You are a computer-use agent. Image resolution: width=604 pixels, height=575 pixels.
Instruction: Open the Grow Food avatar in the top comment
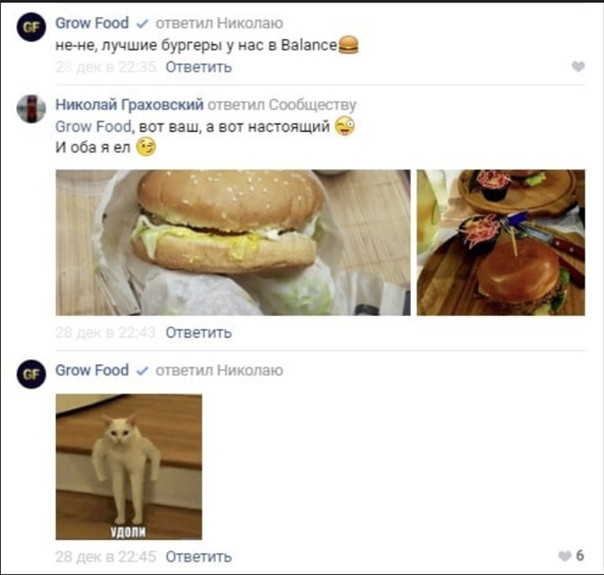[x=31, y=27]
